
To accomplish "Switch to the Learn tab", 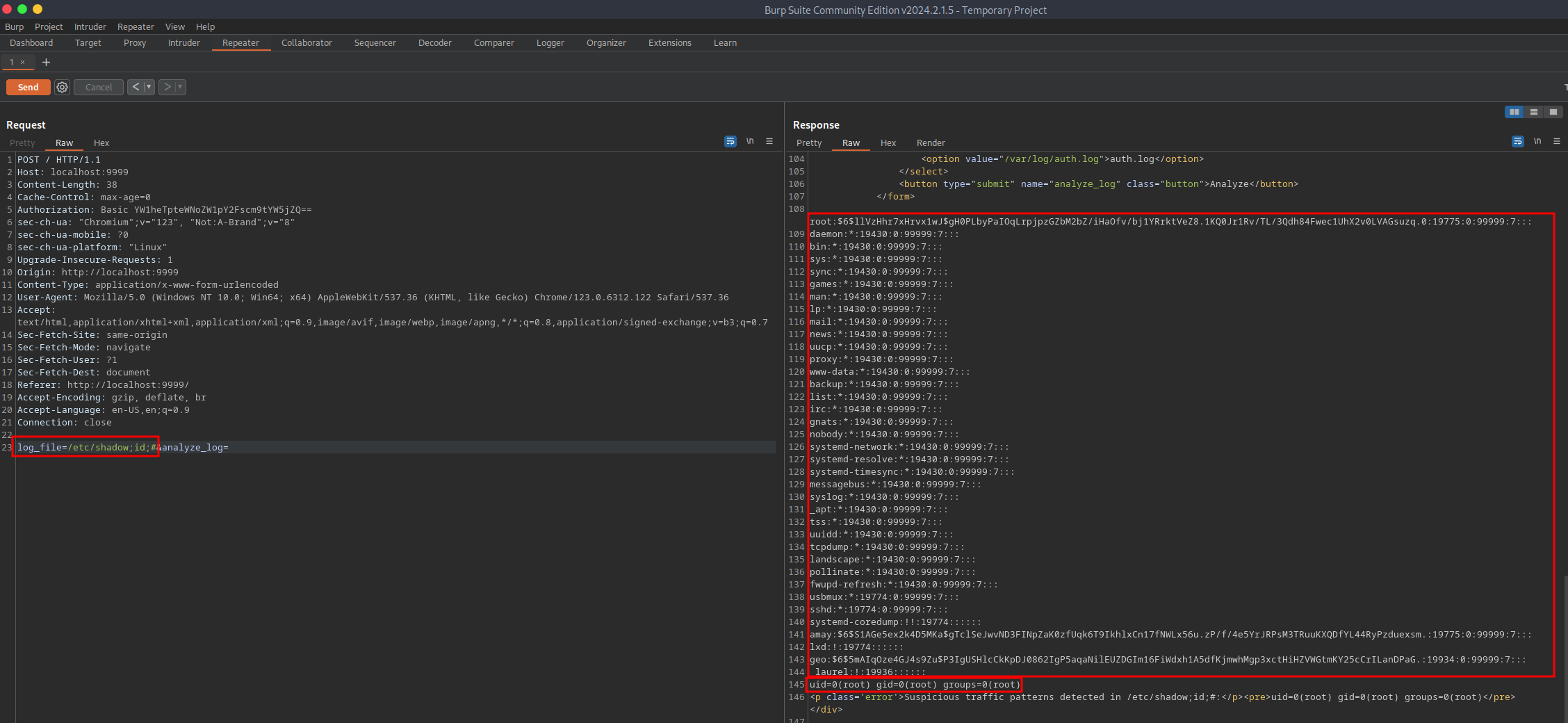I will [x=725, y=42].
